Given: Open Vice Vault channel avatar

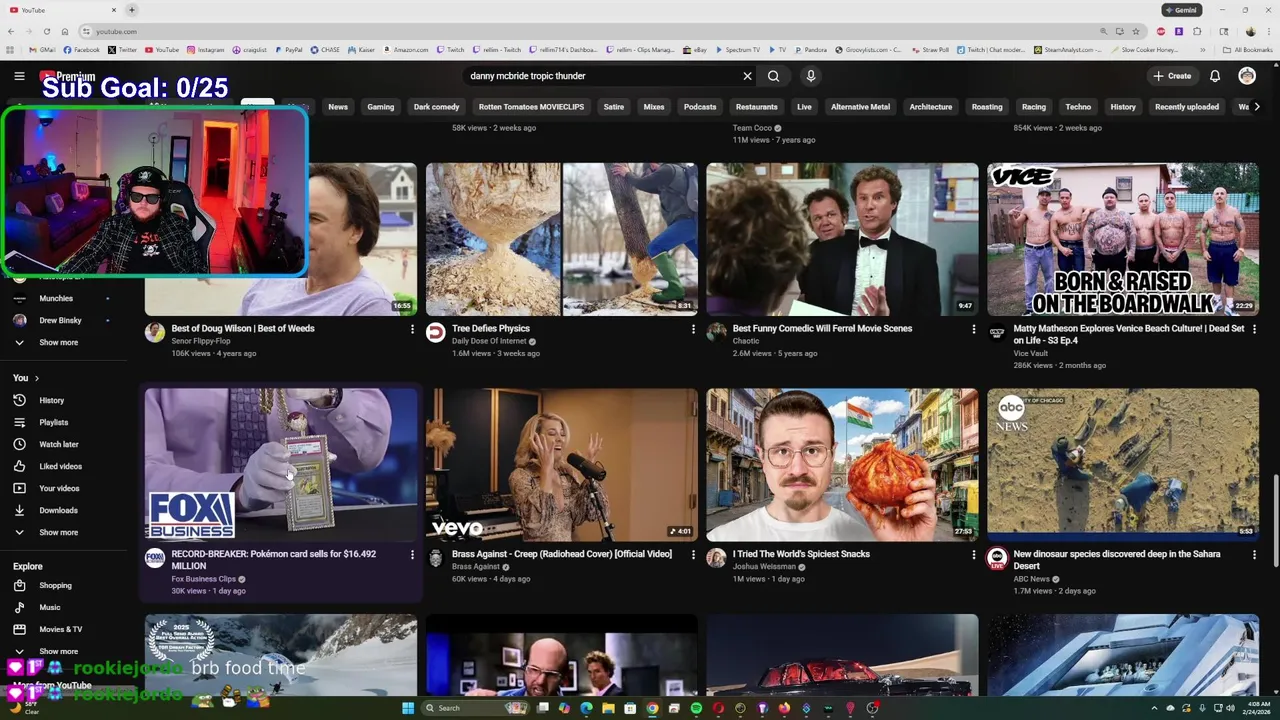Looking at the screenshot, I should pyautogui.click(x=997, y=333).
